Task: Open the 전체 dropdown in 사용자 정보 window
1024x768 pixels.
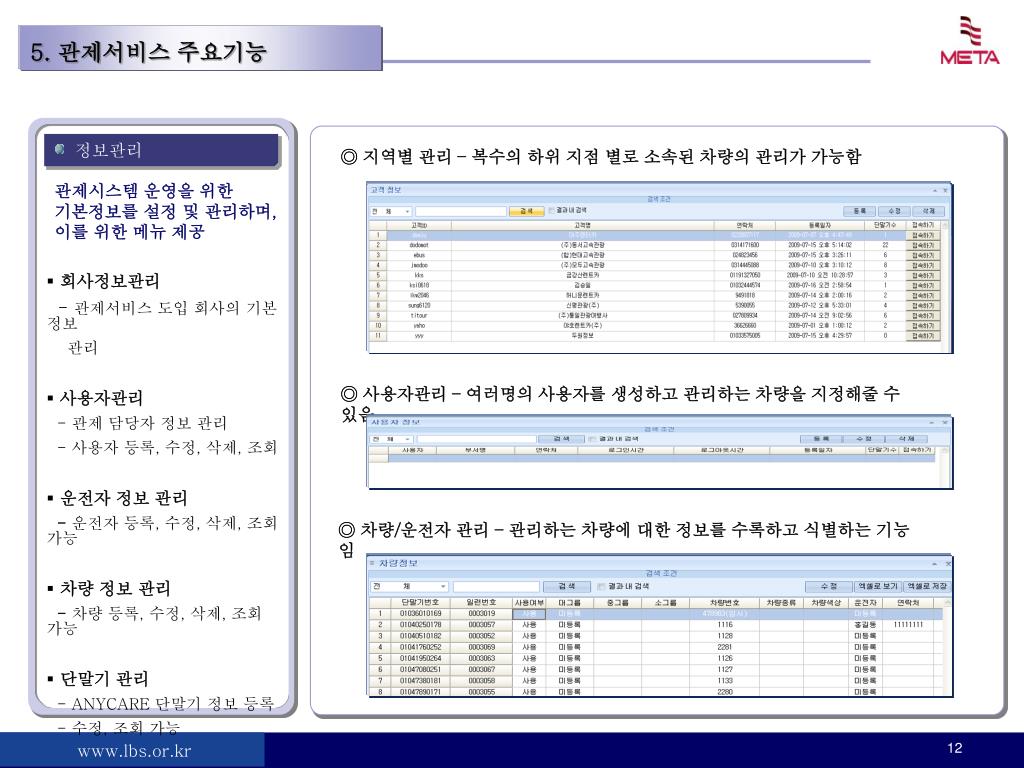Action: tap(391, 440)
